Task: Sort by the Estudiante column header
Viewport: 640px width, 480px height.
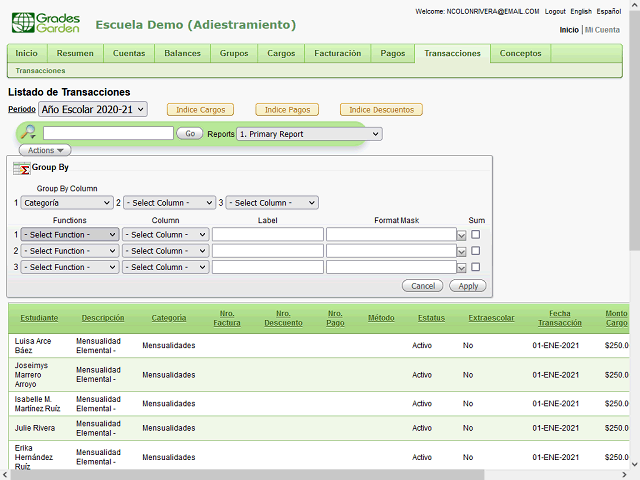Action: click(x=39, y=318)
